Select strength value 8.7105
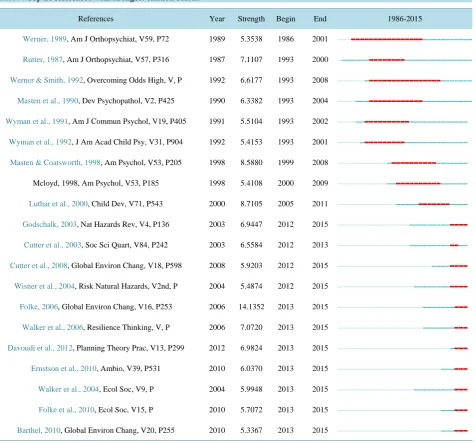The image size is (476, 443). pos(251,204)
